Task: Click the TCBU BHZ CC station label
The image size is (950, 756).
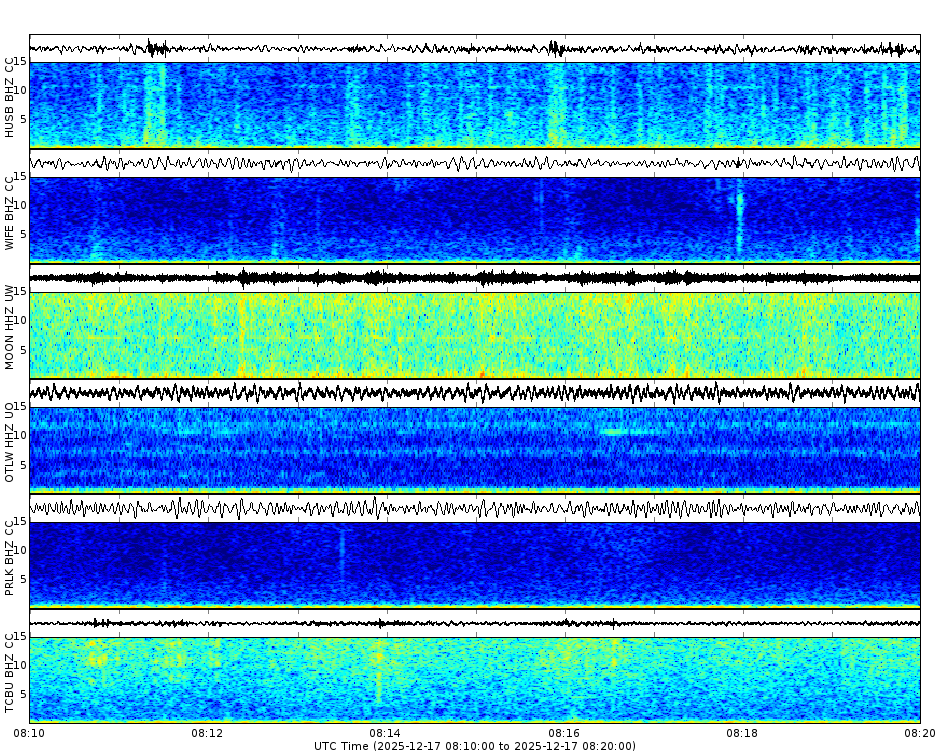Action: click(11, 678)
